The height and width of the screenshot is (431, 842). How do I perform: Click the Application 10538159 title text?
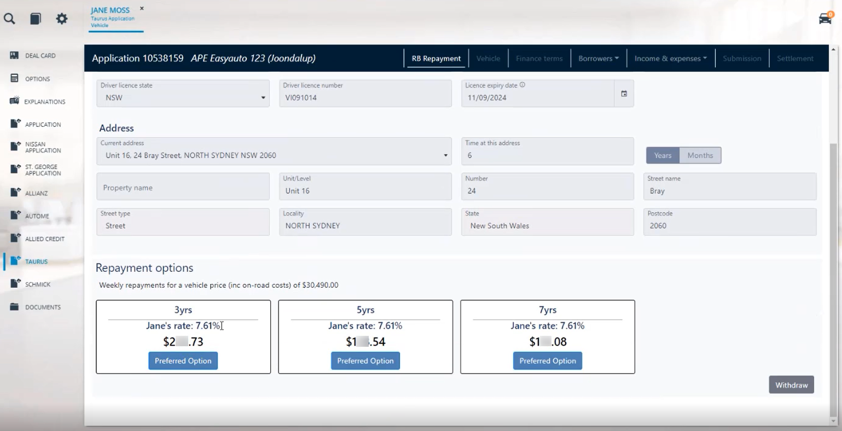(137, 58)
